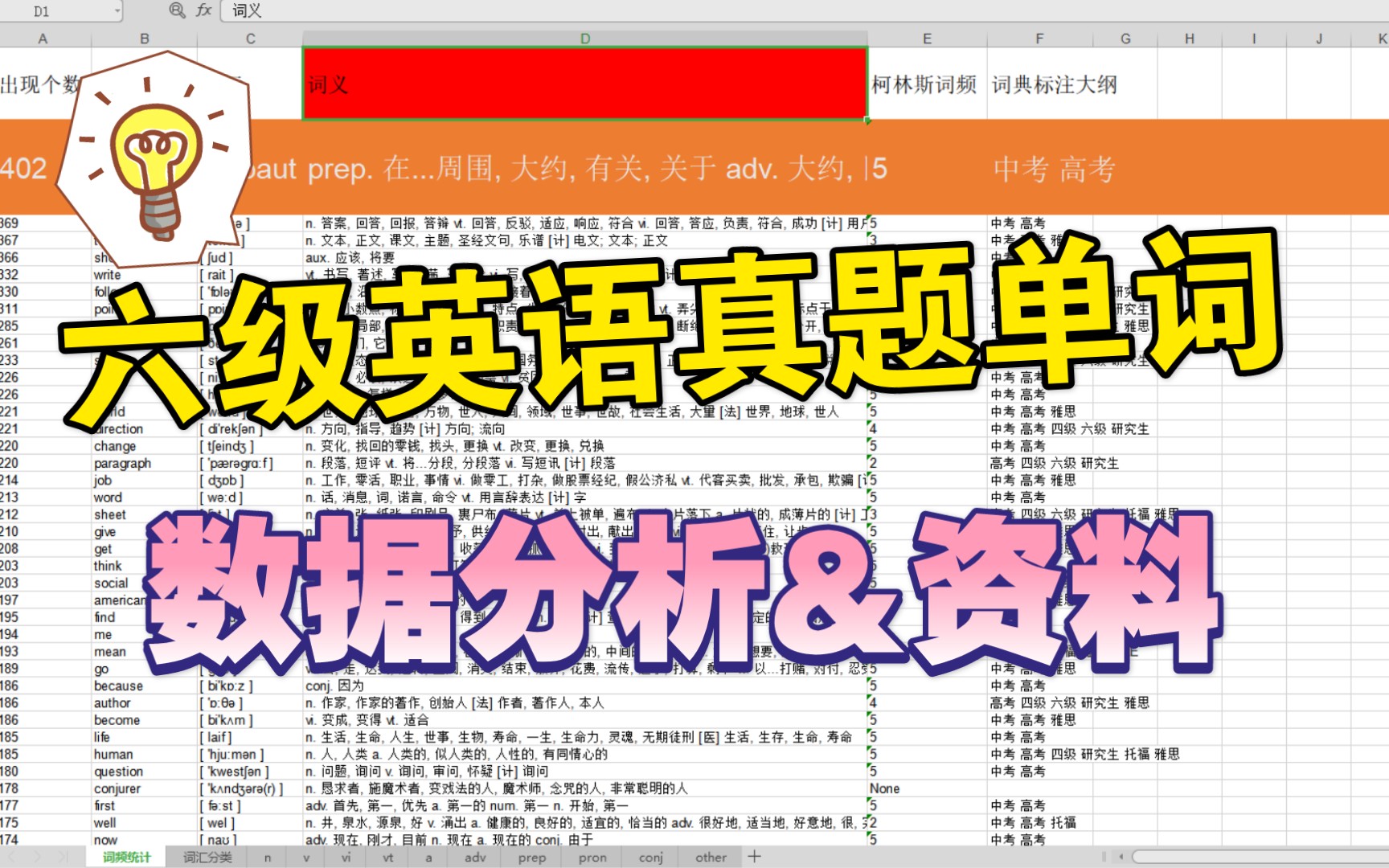
Task: Select column J header
Action: tap(1319, 39)
